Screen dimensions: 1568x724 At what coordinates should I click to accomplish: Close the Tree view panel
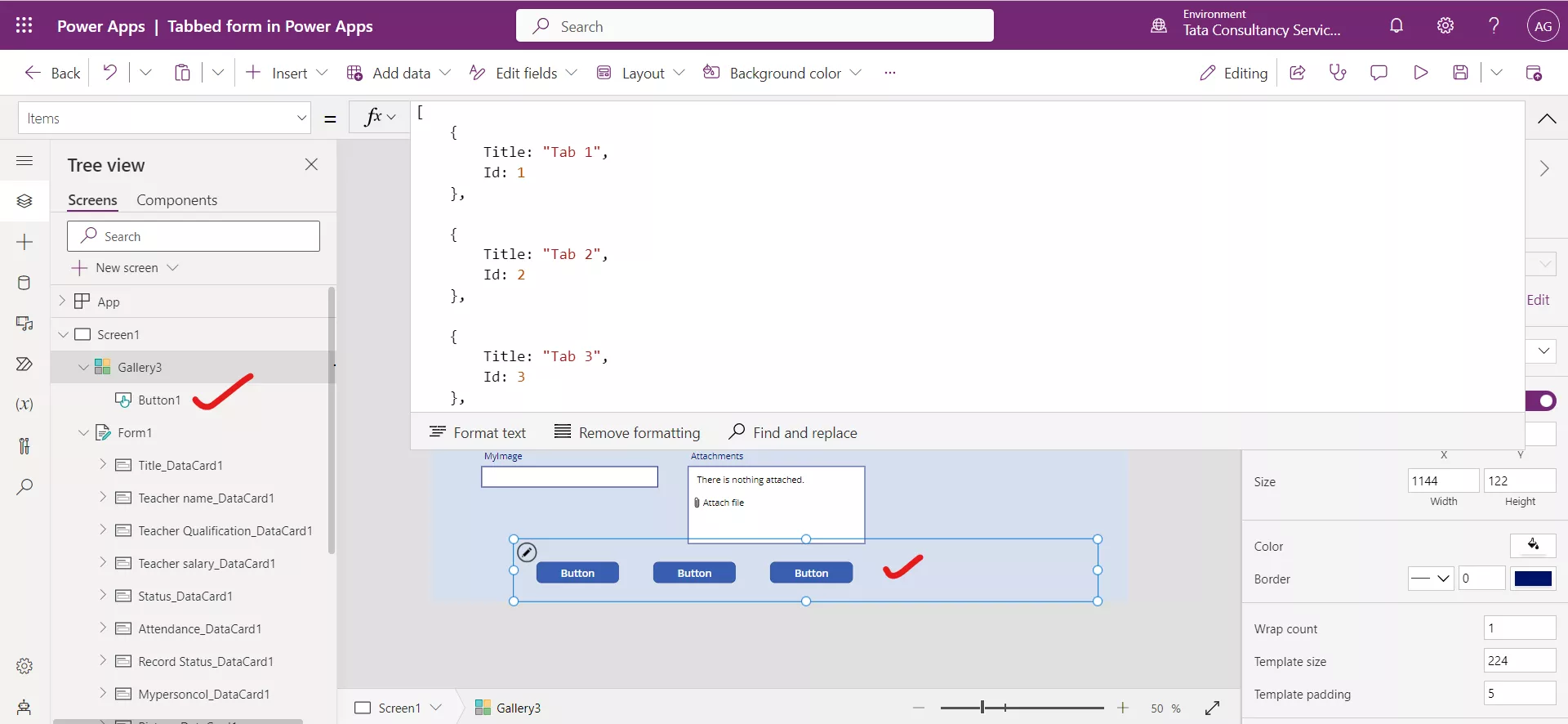coord(311,164)
